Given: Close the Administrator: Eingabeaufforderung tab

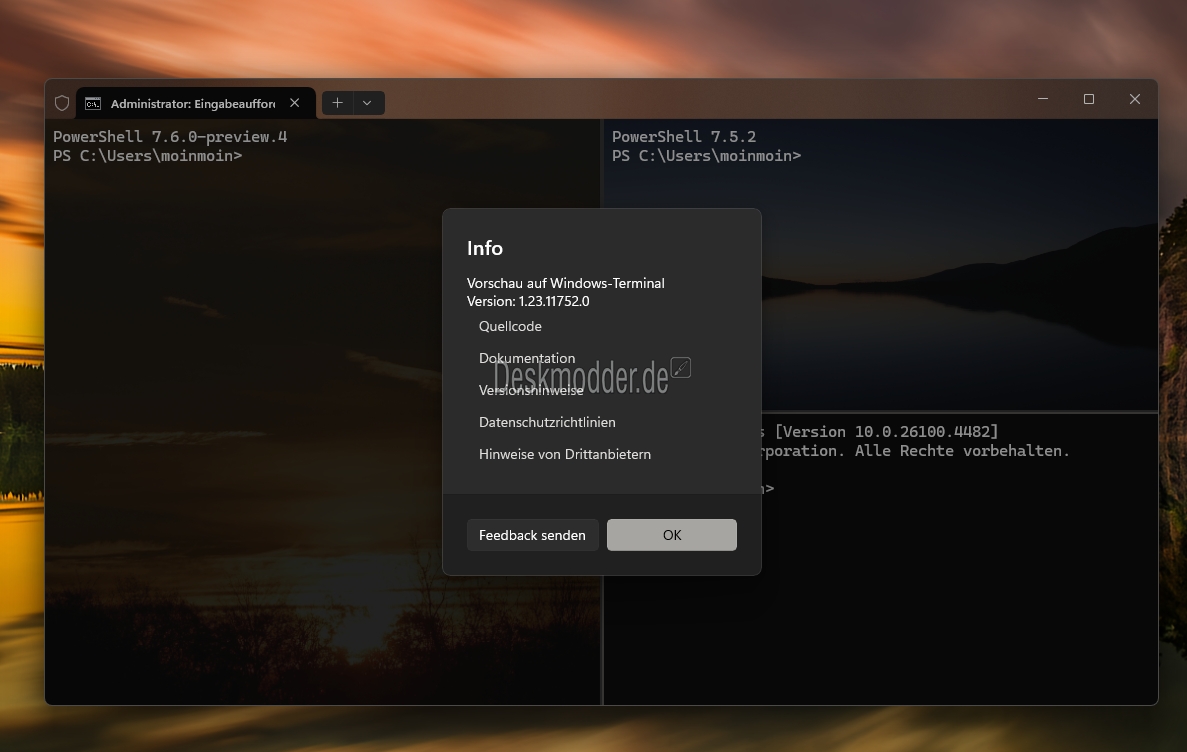Looking at the screenshot, I should (x=294, y=103).
